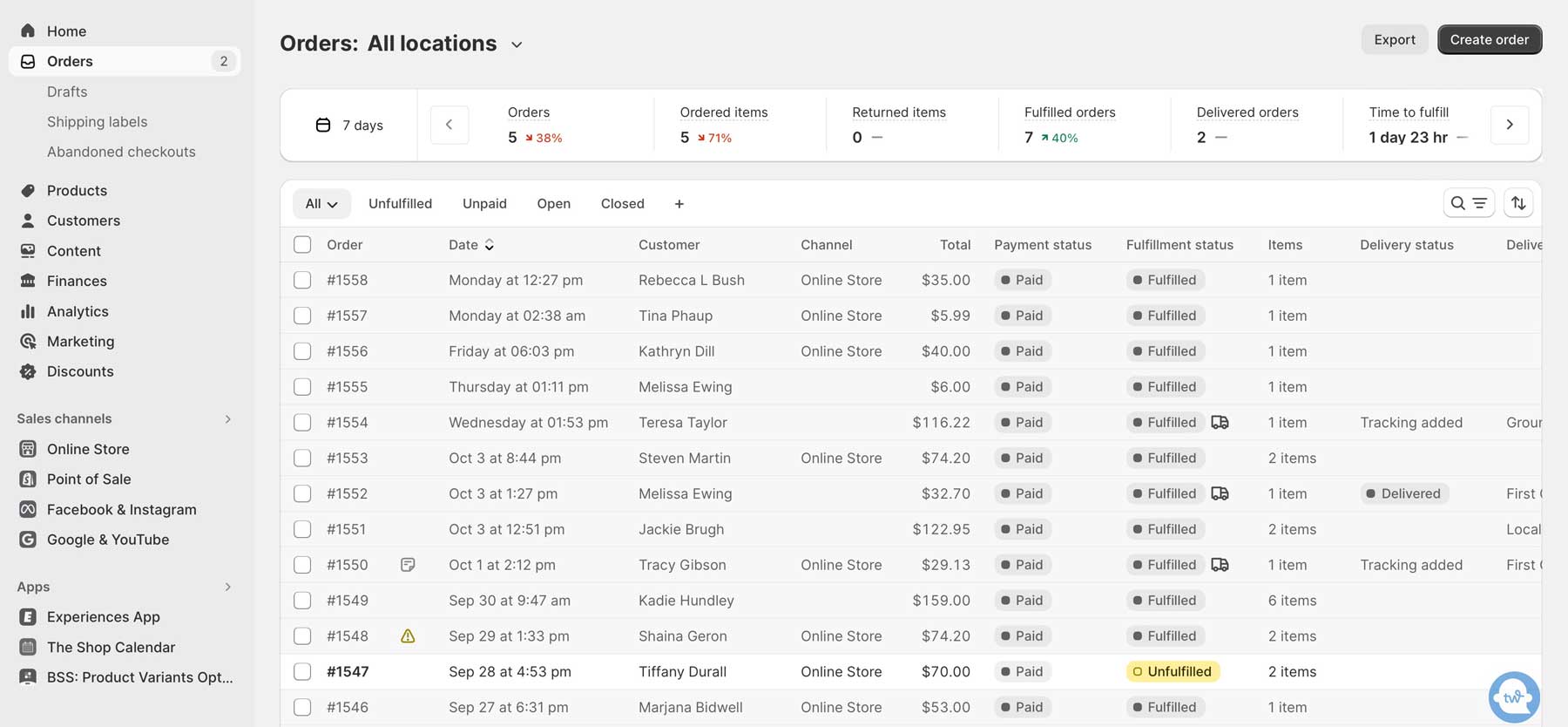Show next metrics with right arrow
The width and height of the screenshot is (1568, 727).
(1510, 125)
